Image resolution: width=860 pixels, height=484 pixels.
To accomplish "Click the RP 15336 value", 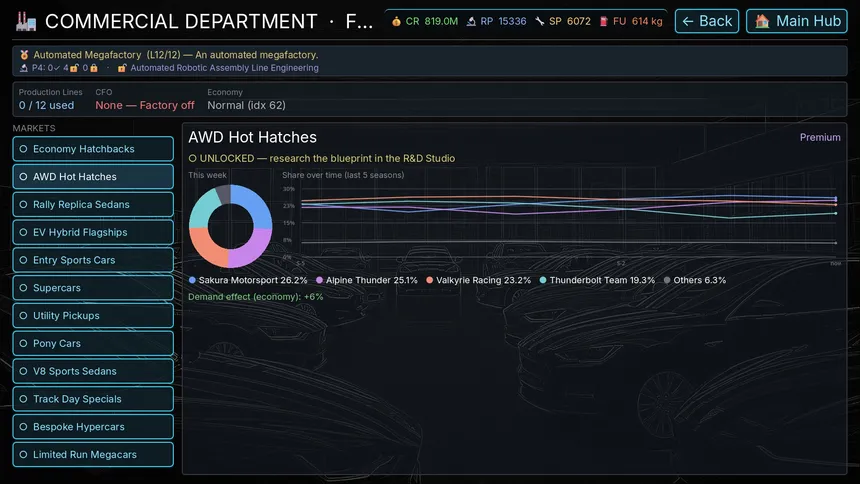I will [503, 21].
